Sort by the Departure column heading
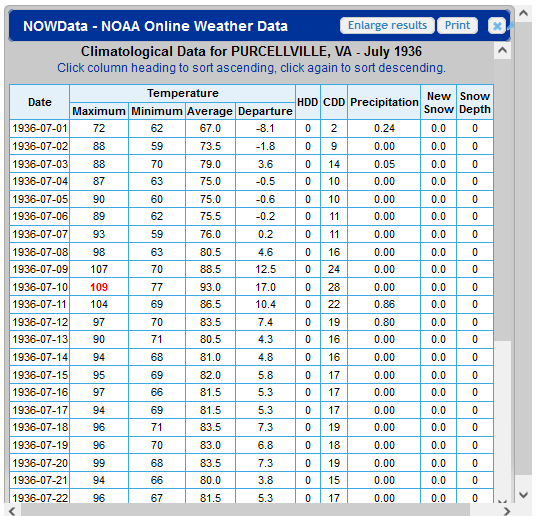Screen dimensions: 538x516 265,111
